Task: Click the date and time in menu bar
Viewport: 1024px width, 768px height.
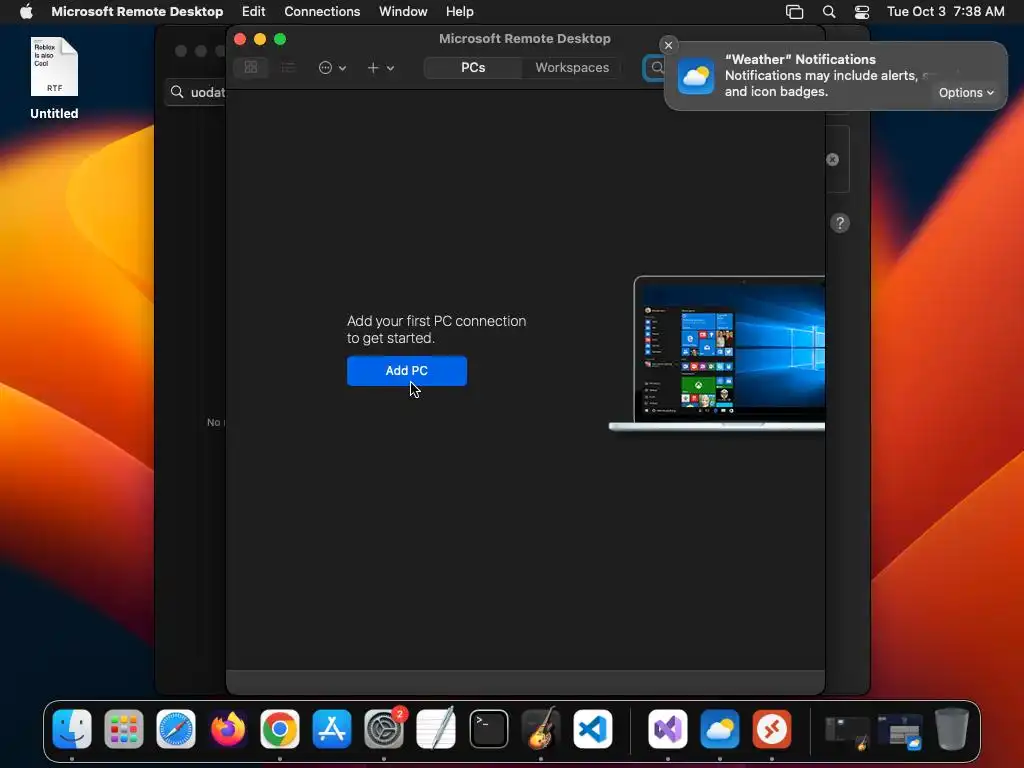Action: click(x=945, y=12)
